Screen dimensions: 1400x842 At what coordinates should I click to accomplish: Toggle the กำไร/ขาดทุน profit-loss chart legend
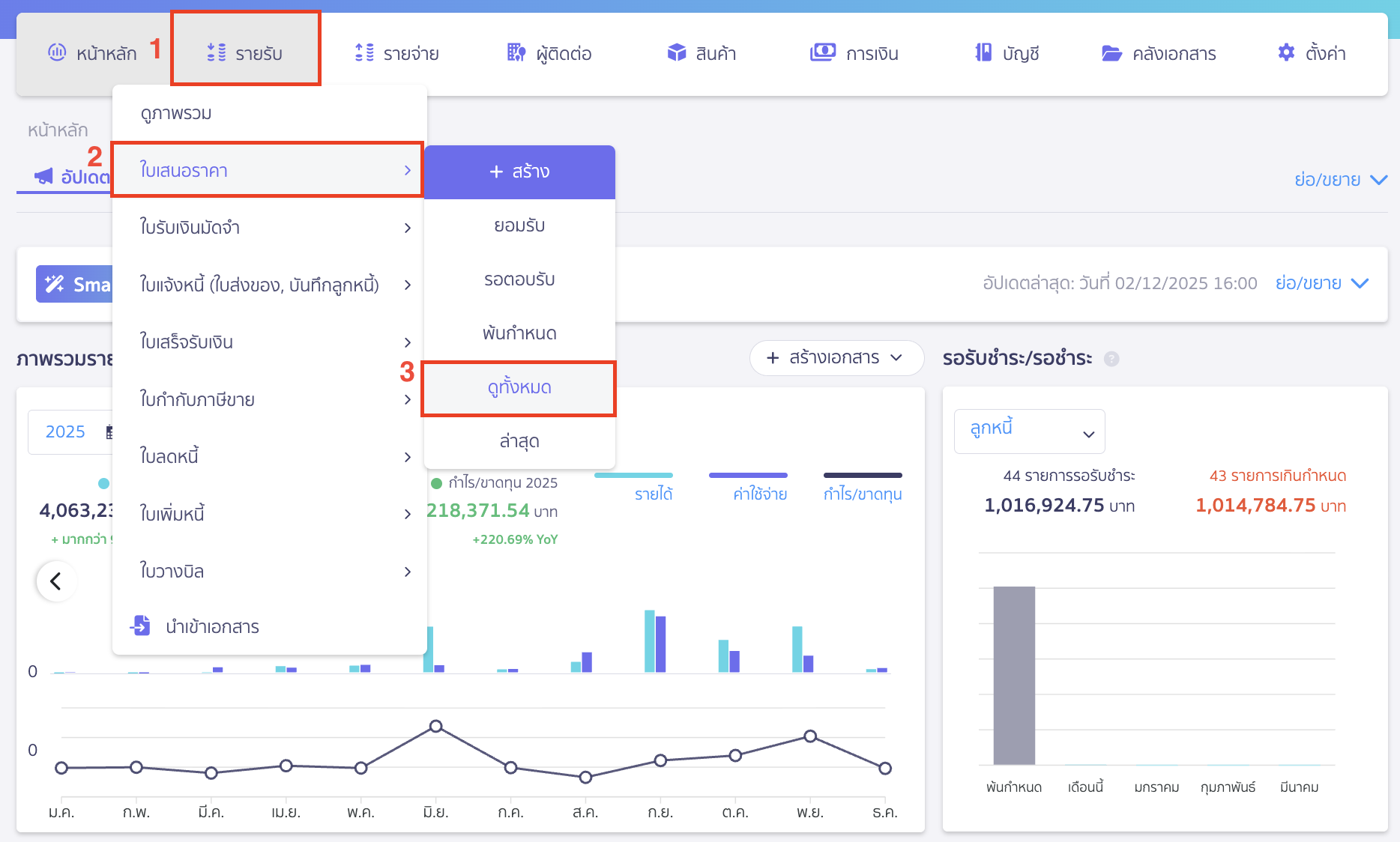[x=862, y=494]
